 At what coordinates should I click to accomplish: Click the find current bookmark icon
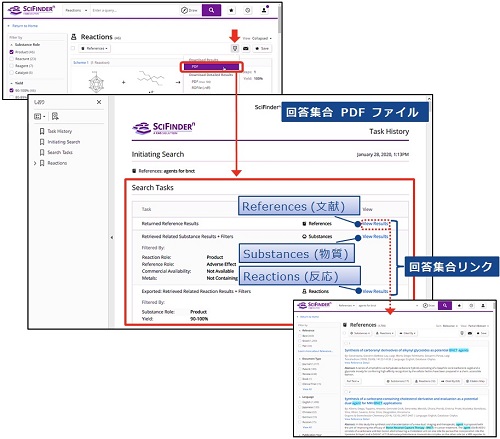coord(55,116)
